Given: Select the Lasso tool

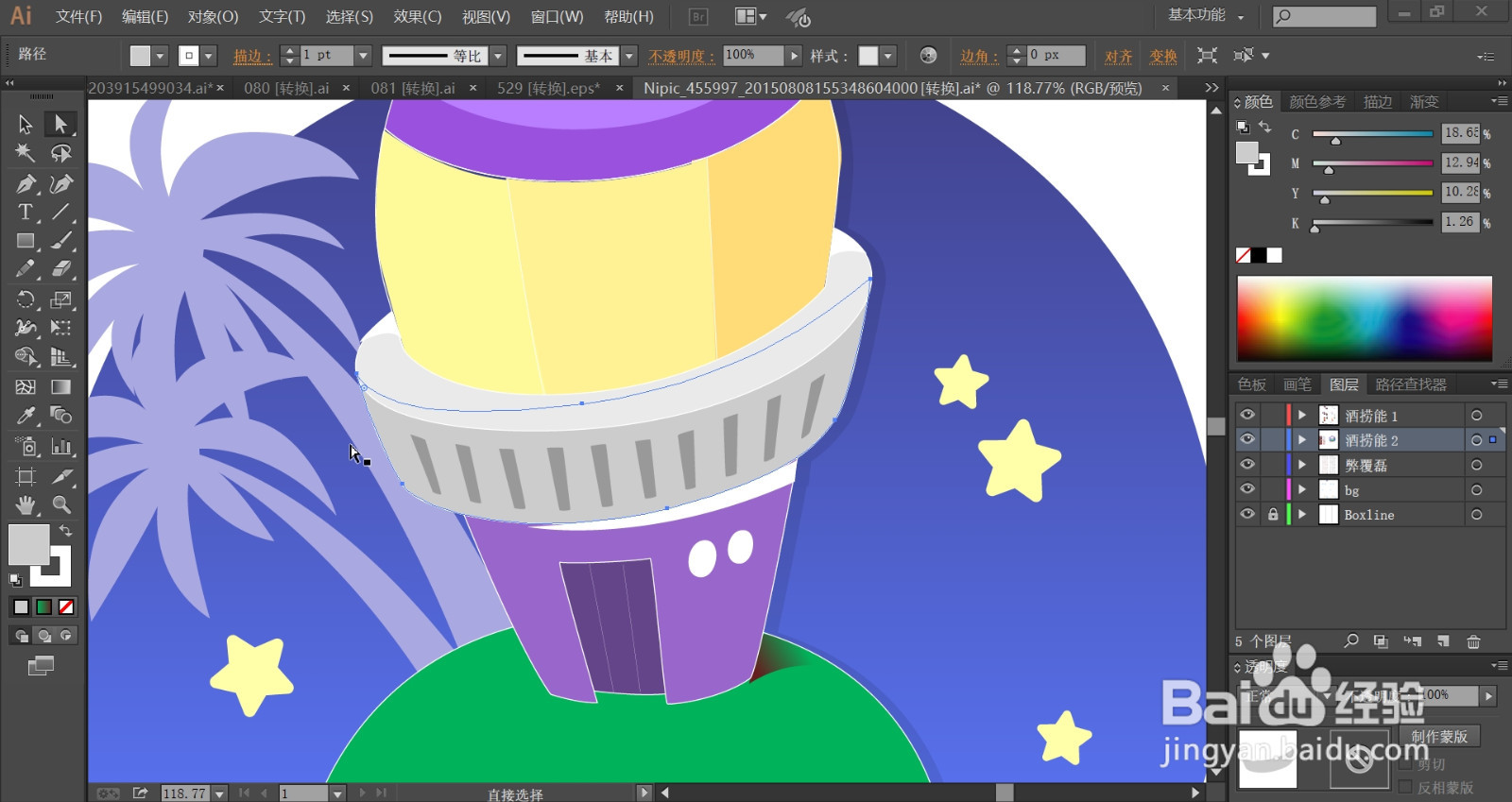Looking at the screenshot, I should (x=60, y=153).
